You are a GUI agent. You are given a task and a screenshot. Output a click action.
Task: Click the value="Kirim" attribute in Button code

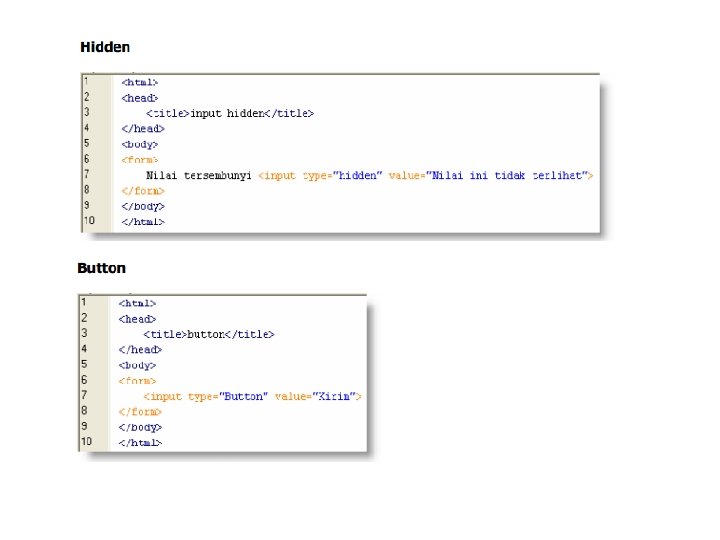(315, 396)
